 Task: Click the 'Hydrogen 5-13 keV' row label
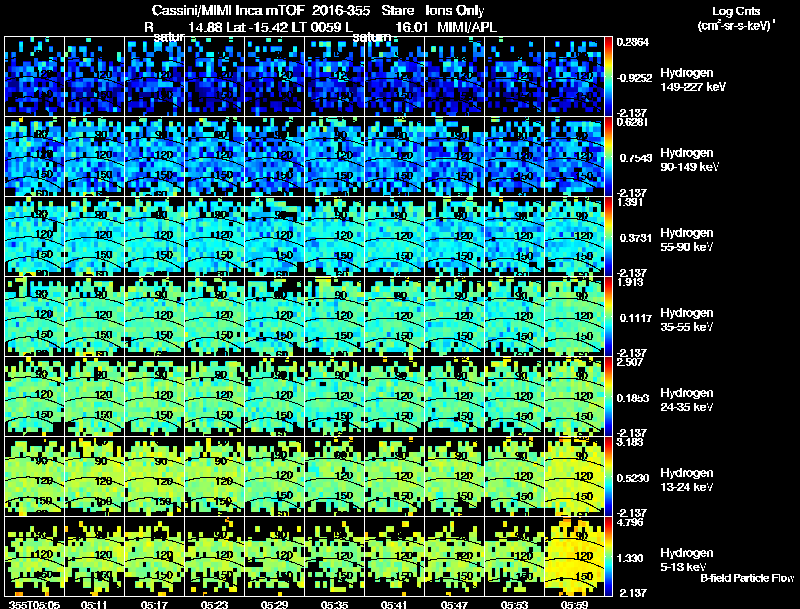tap(687, 560)
